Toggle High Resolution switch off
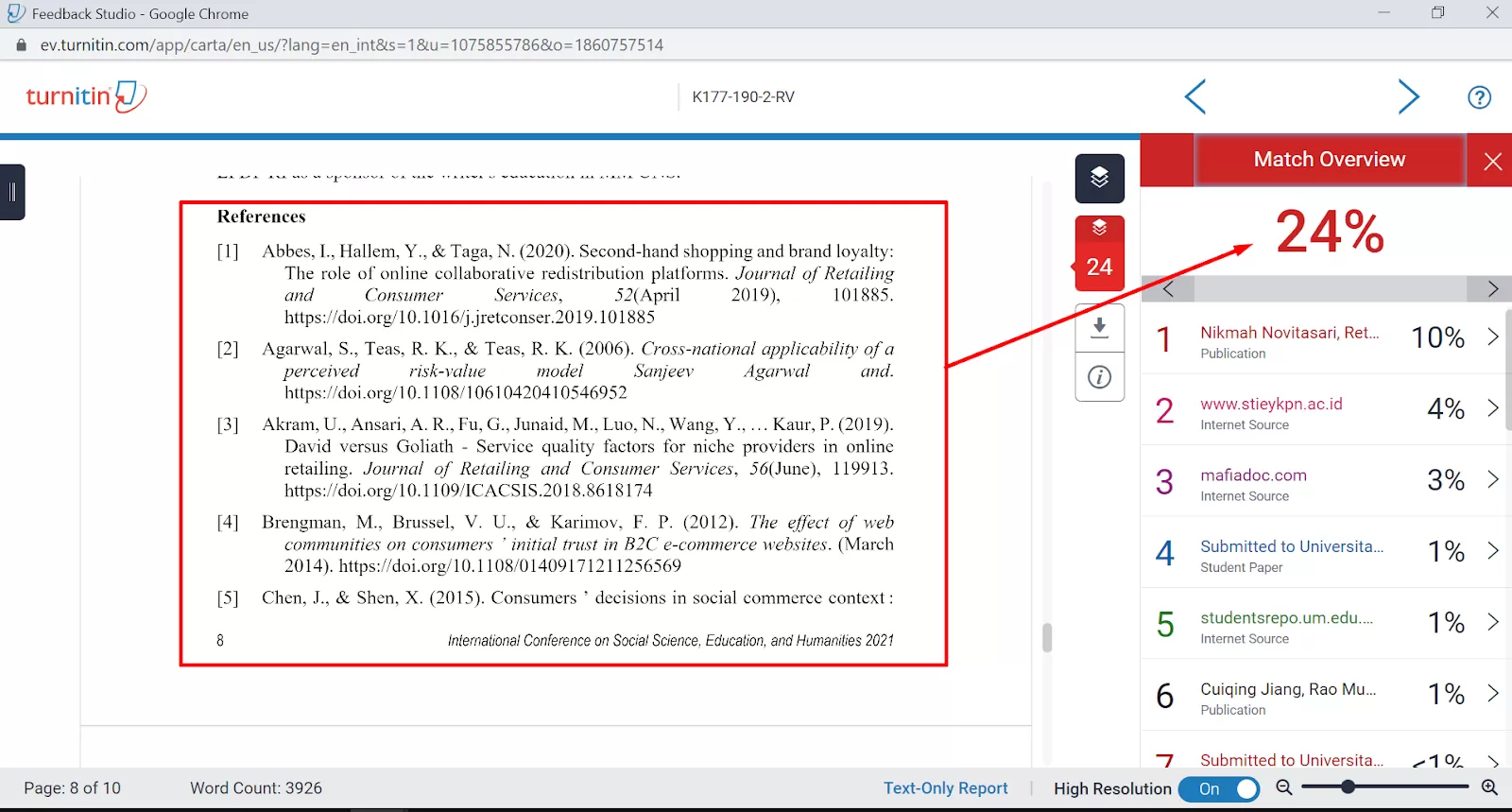1512x812 pixels. [1220, 788]
